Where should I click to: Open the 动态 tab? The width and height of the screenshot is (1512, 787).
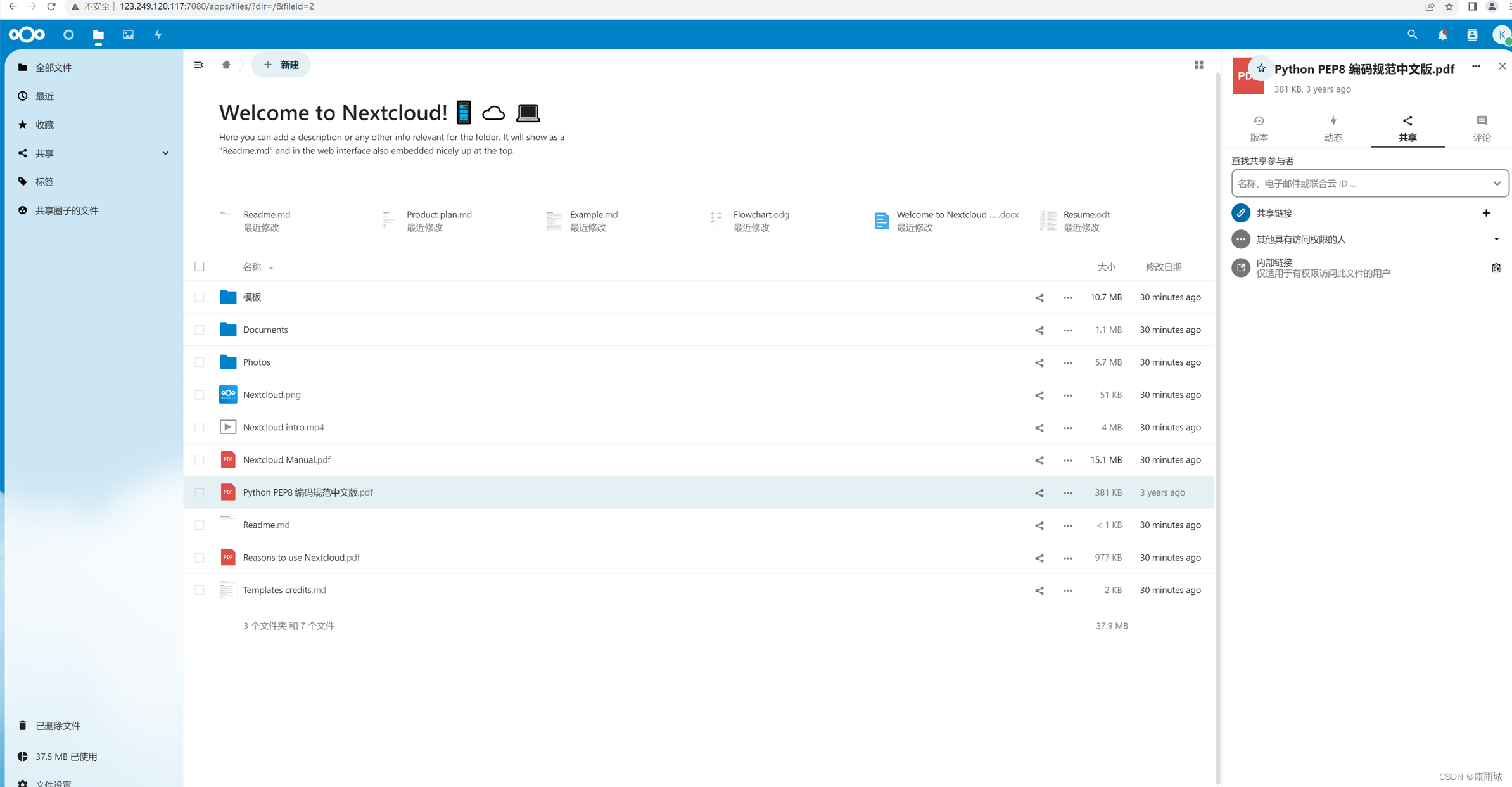click(x=1333, y=129)
